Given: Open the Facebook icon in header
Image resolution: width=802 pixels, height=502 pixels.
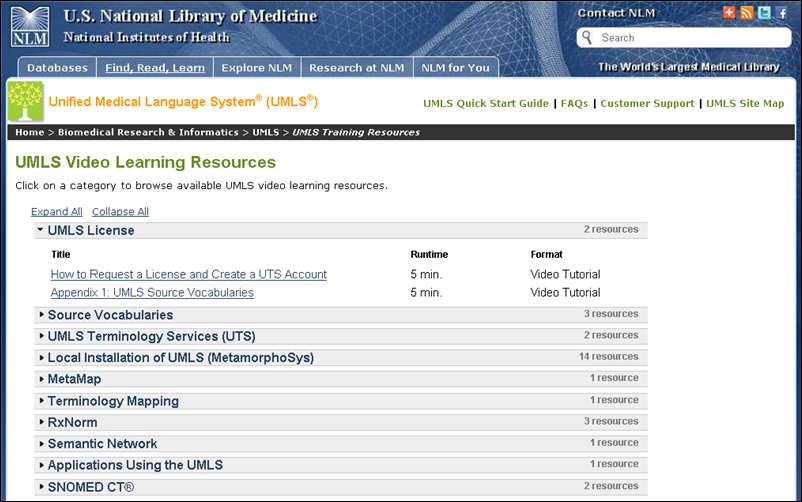Looking at the screenshot, I should [x=782, y=12].
